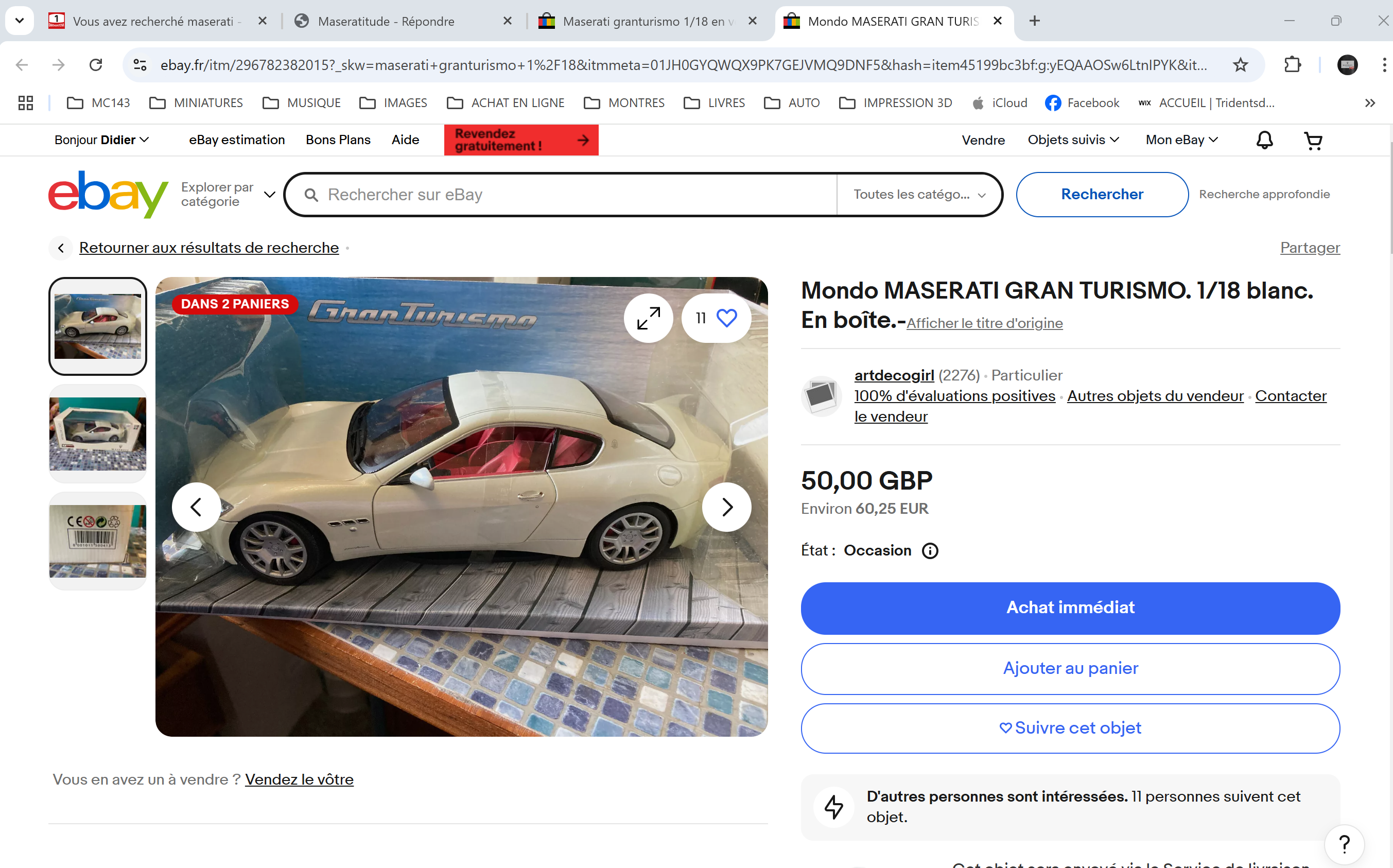Toggle Suivre cet objet
This screenshot has width=1393, height=868.
[1070, 728]
